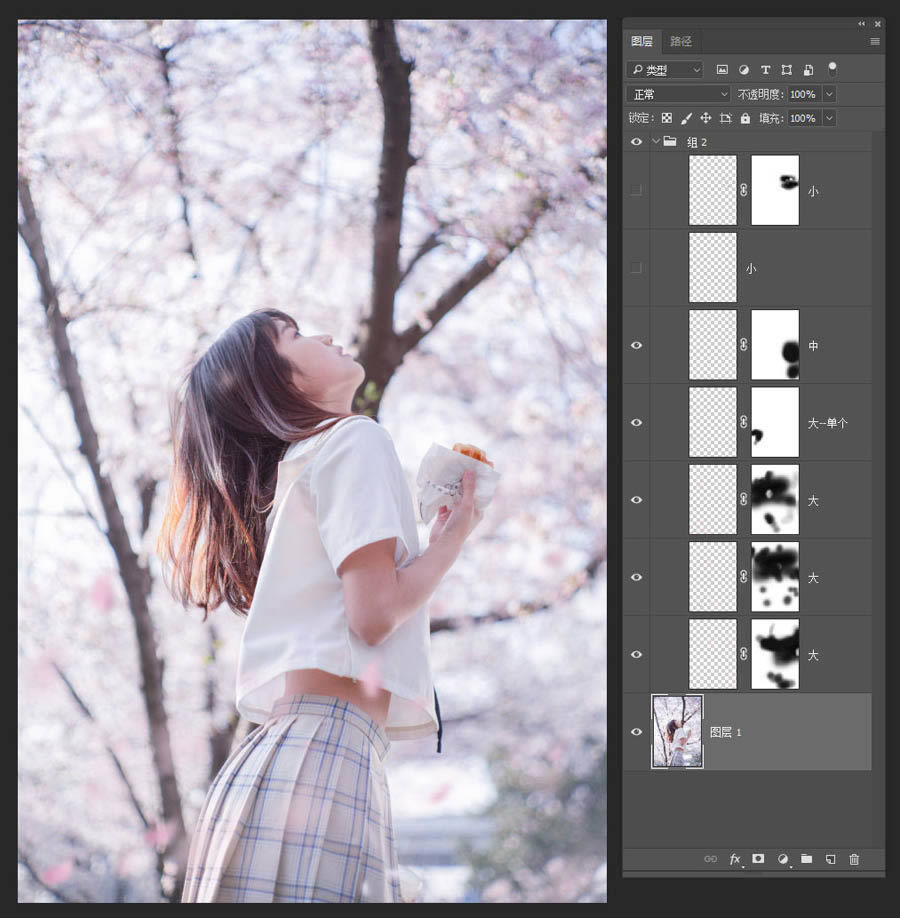The image size is (900, 918).
Task: Filter layers by text type icon
Action: click(x=765, y=70)
